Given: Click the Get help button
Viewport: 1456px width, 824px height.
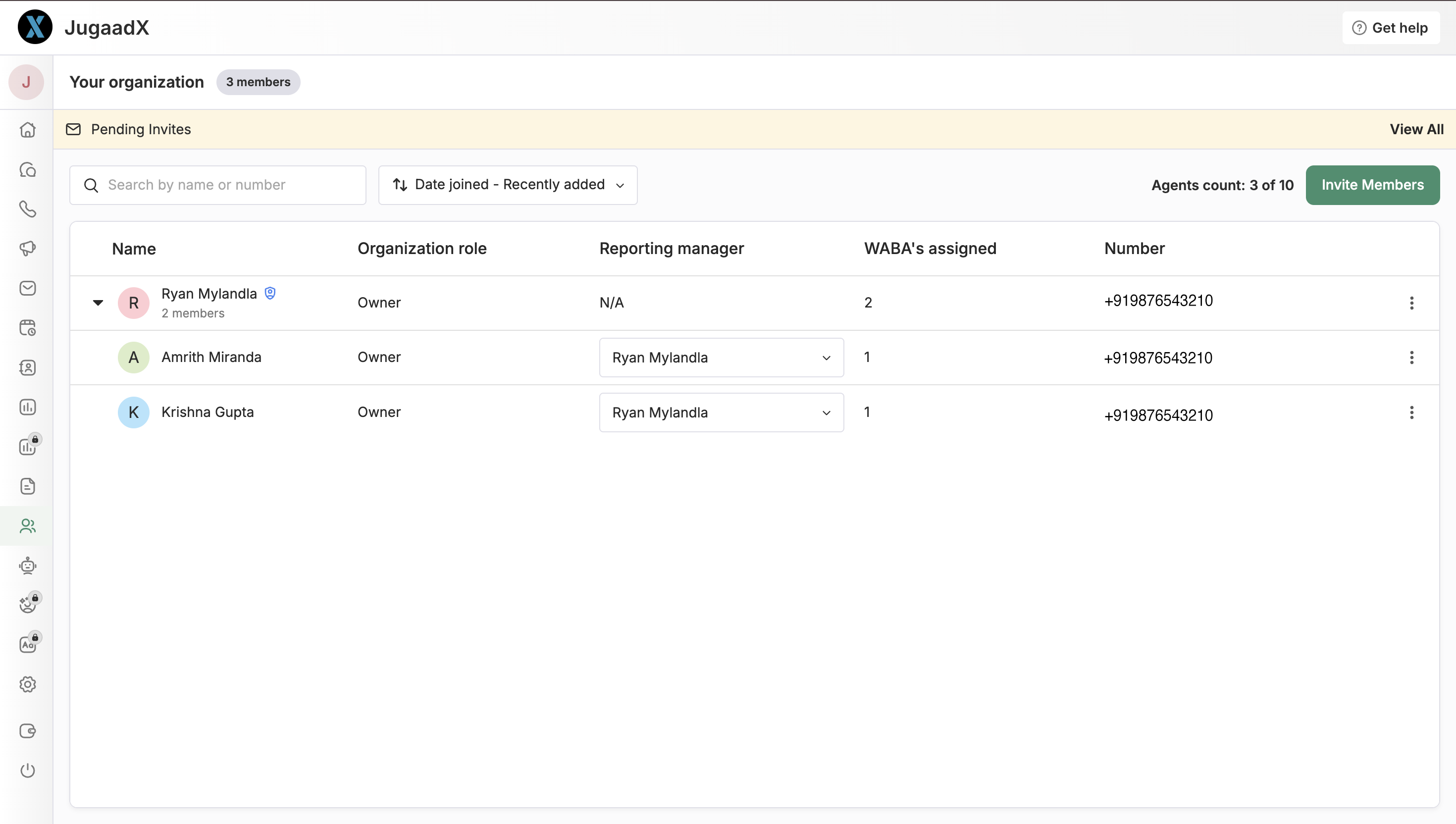Looking at the screenshot, I should coord(1390,28).
